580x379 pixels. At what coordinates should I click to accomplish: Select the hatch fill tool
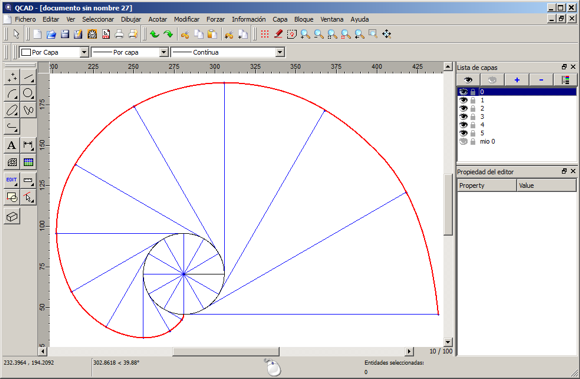[12, 162]
